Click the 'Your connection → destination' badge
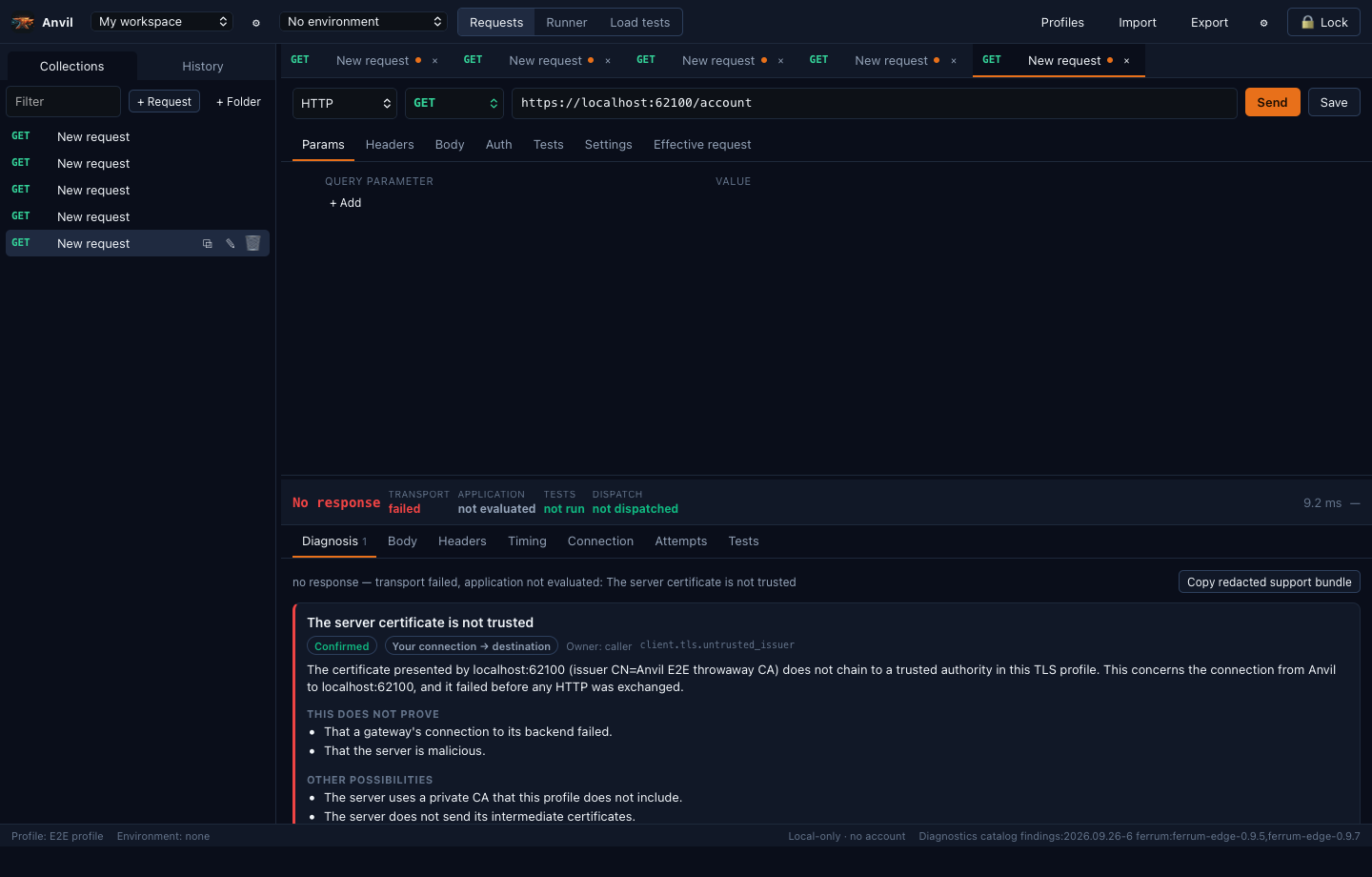1372x877 pixels. click(x=471, y=646)
